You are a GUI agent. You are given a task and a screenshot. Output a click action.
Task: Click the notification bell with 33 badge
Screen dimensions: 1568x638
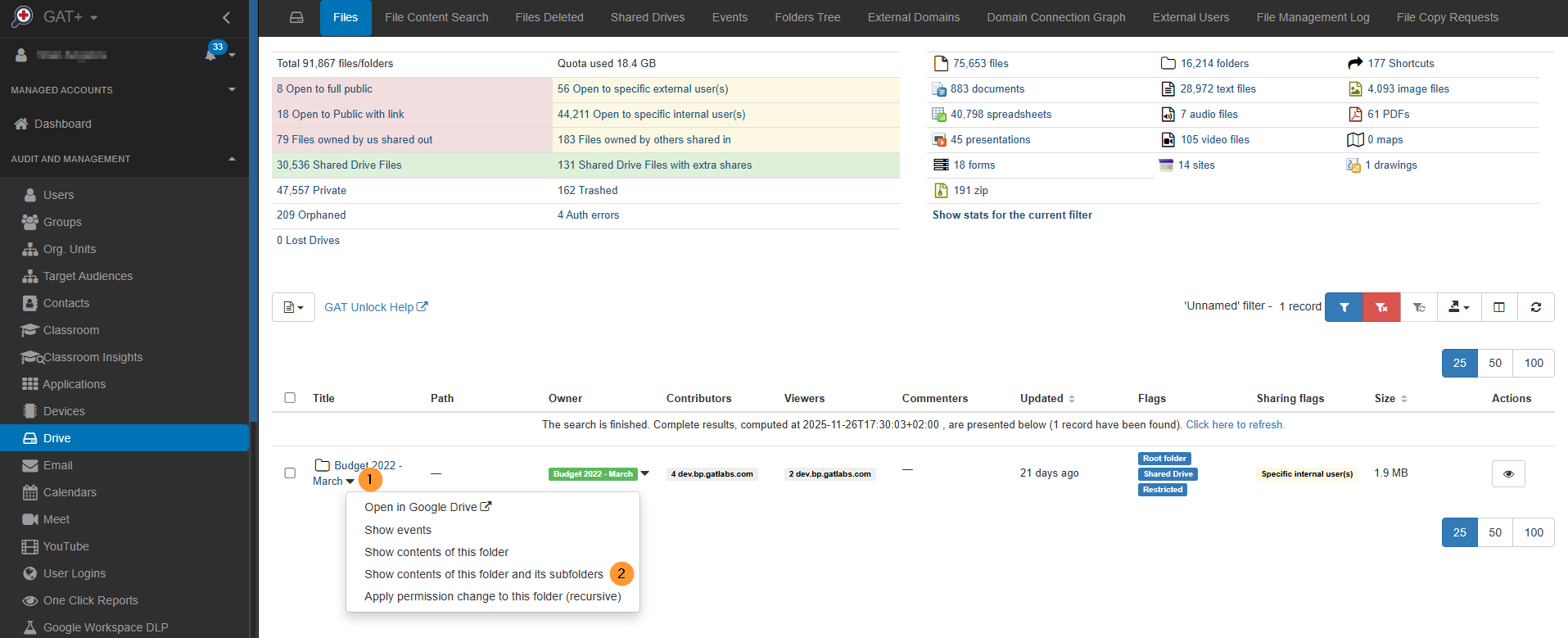point(211,55)
